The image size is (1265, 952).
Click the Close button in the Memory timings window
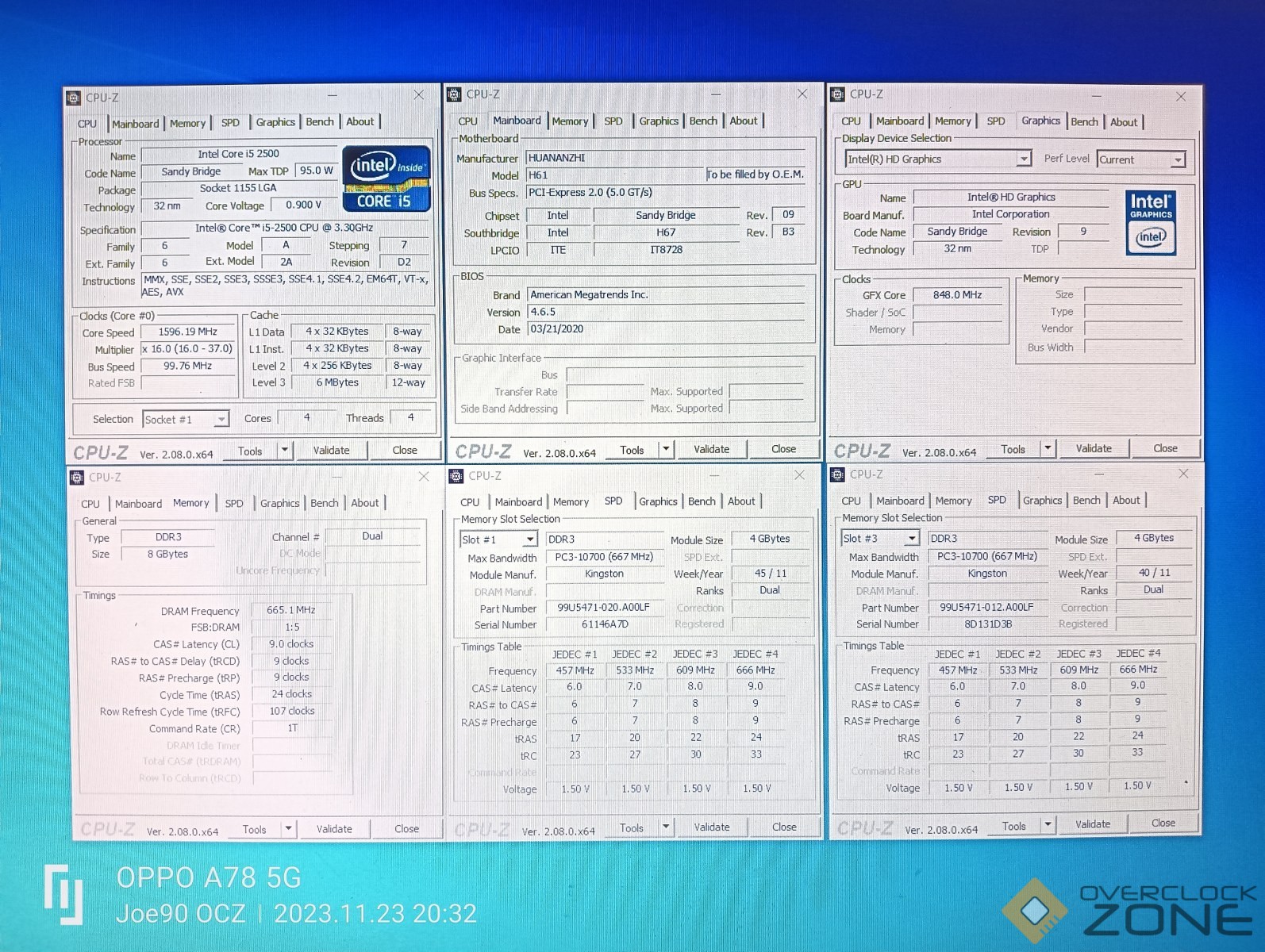[x=406, y=828]
